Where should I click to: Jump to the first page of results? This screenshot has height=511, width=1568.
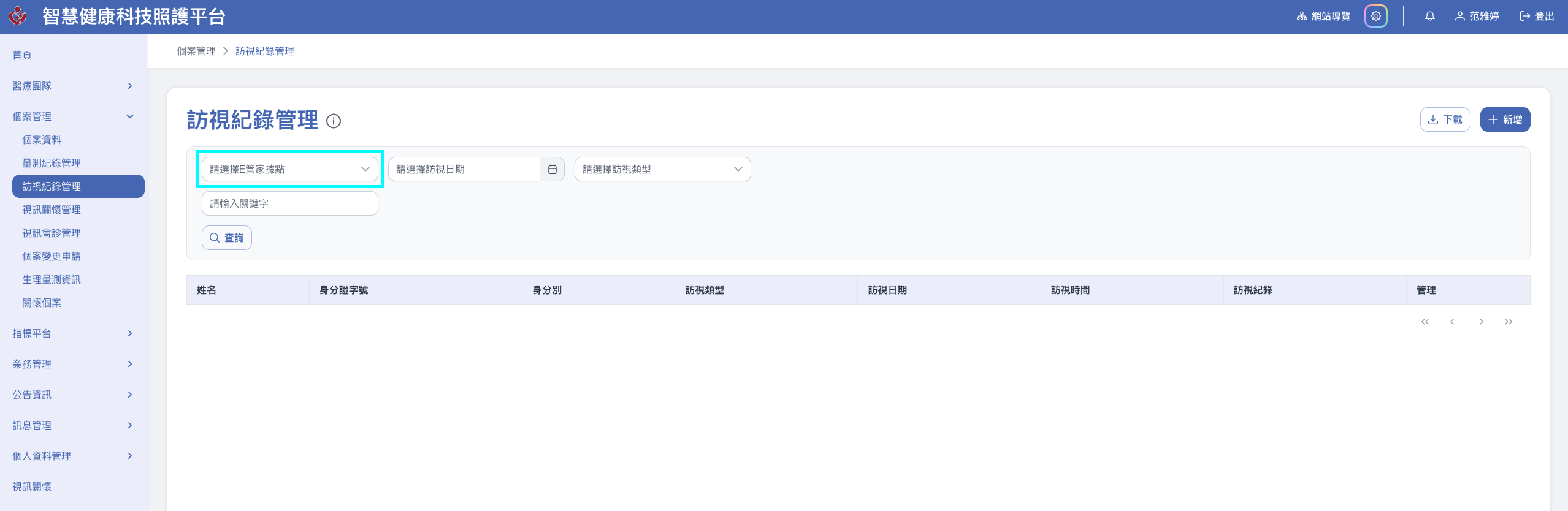[x=1425, y=322]
